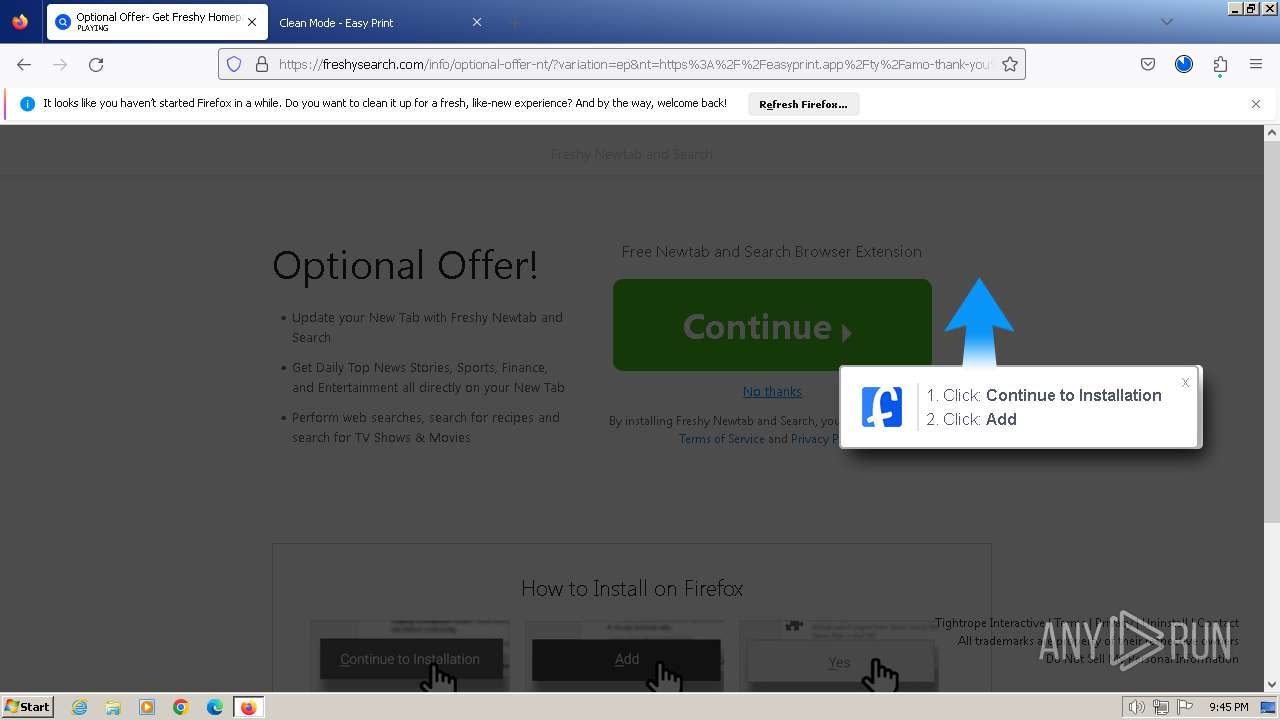1280x720 pixels.
Task: Click the How to Install on Firefox heading
Action: point(632,588)
